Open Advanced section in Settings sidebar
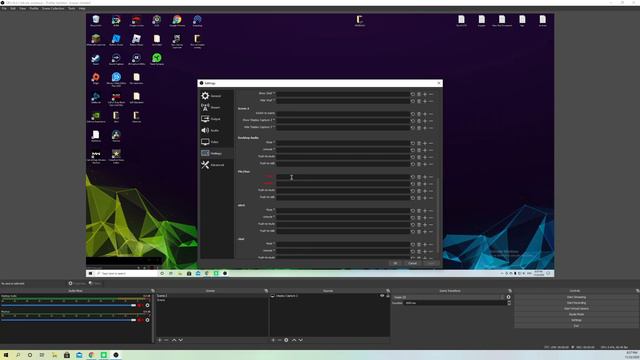This screenshot has width=640, height=360. coord(216,165)
